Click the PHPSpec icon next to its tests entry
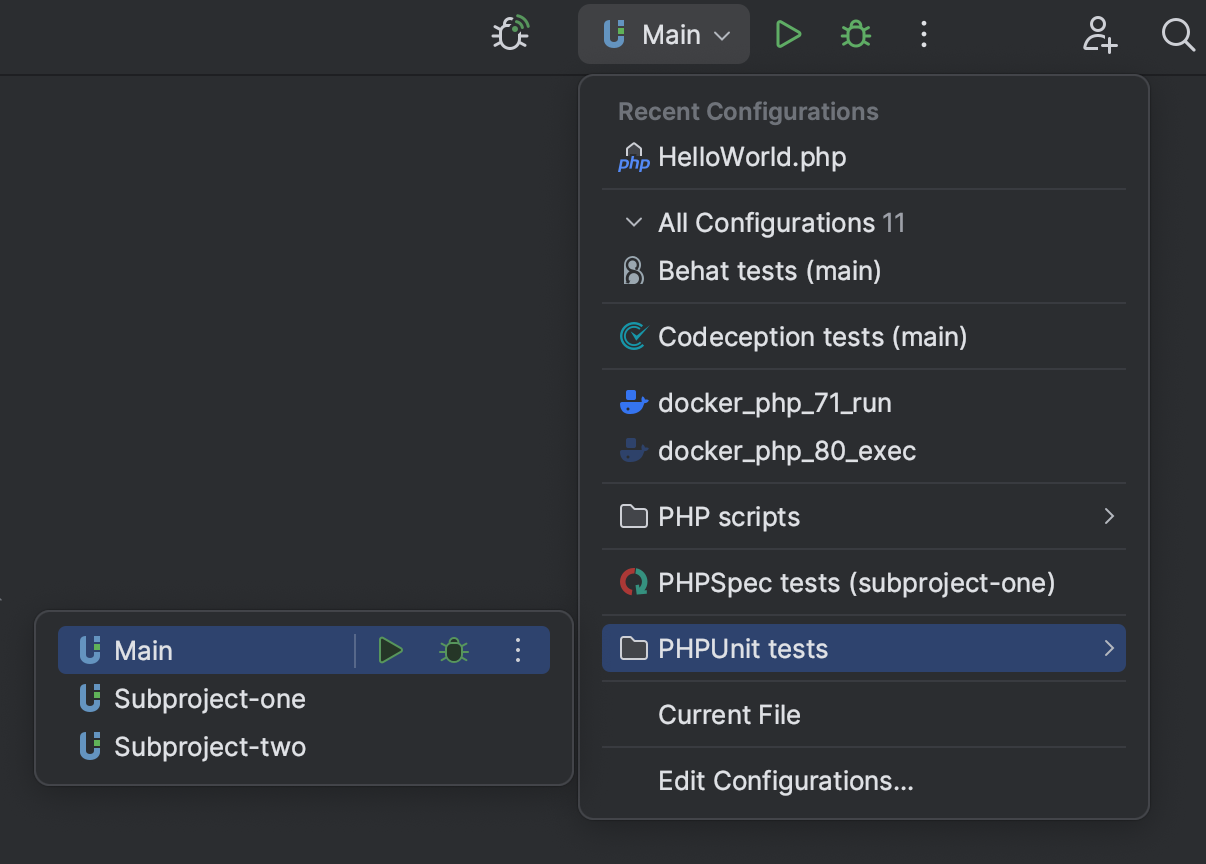1206x864 pixels. click(633, 582)
